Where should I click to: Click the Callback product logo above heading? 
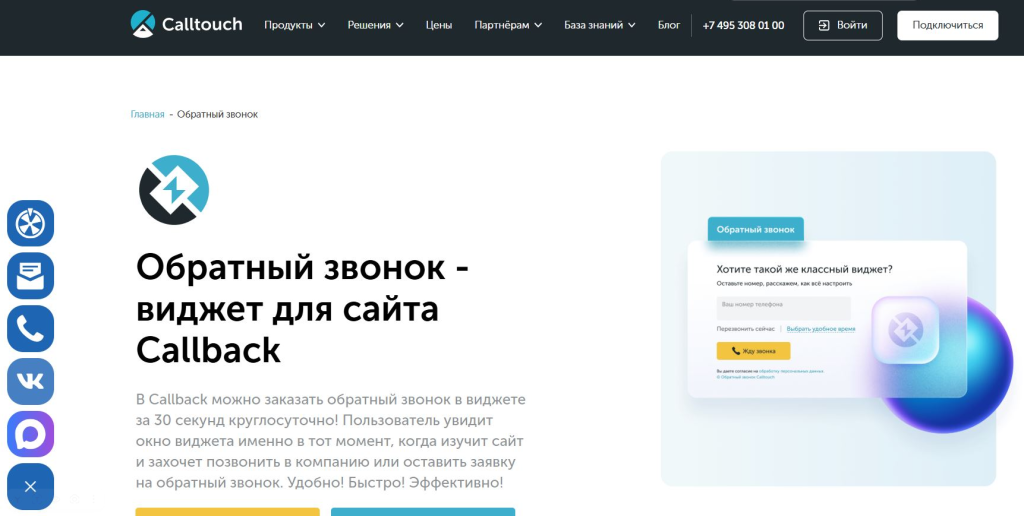tap(174, 190)
